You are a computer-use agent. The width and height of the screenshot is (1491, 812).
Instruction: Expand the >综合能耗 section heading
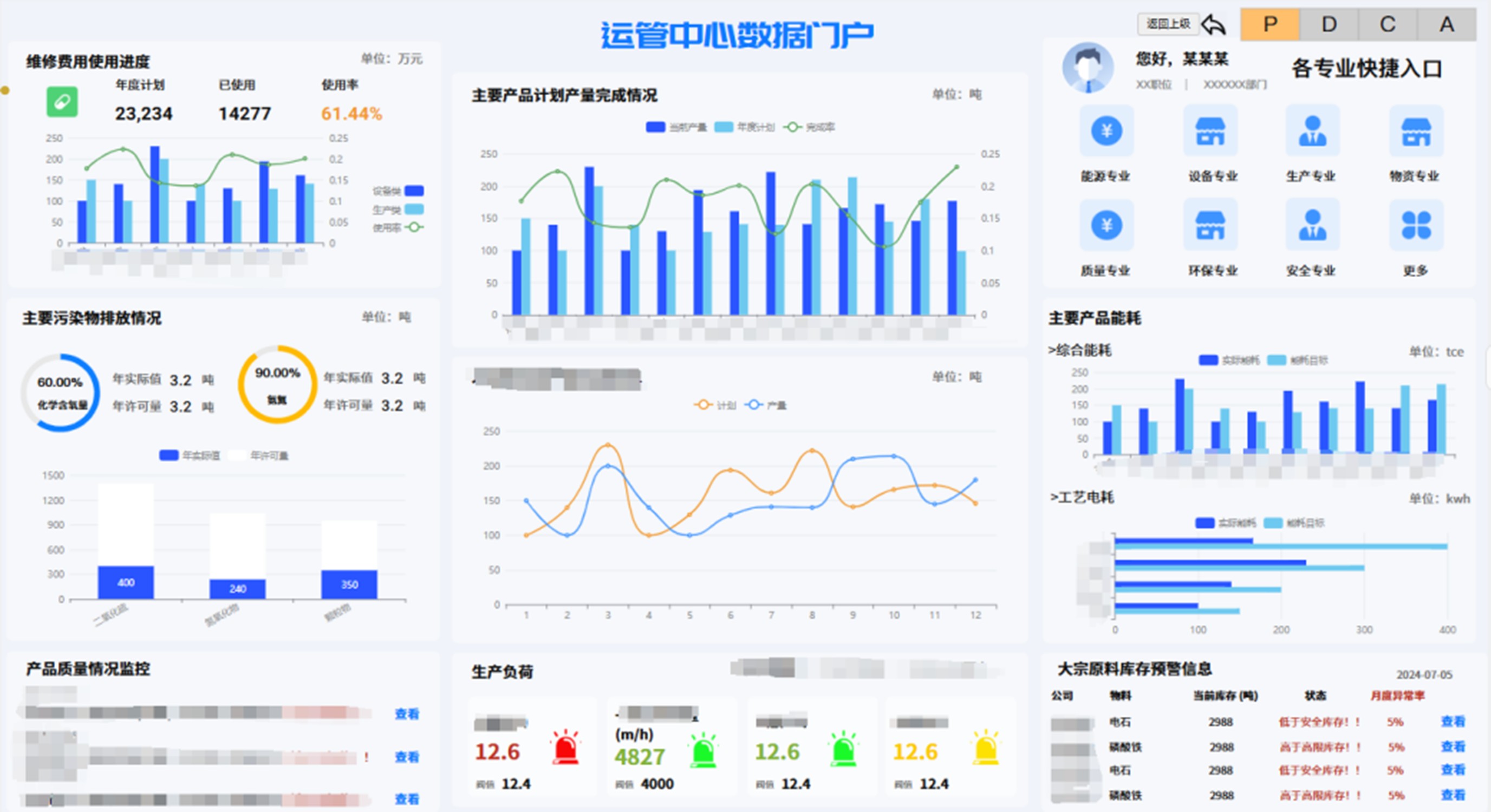click(x=1080, y=350)
